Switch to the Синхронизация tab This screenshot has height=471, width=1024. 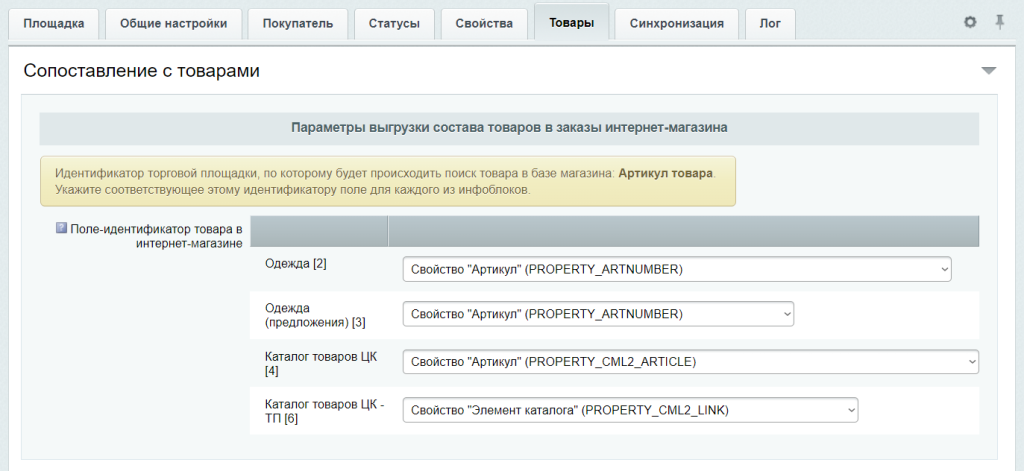[676, 23]
